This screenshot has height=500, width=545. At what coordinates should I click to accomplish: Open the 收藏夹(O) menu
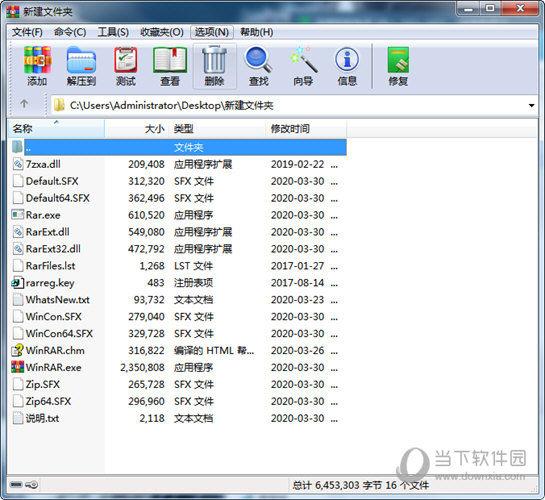162,32
